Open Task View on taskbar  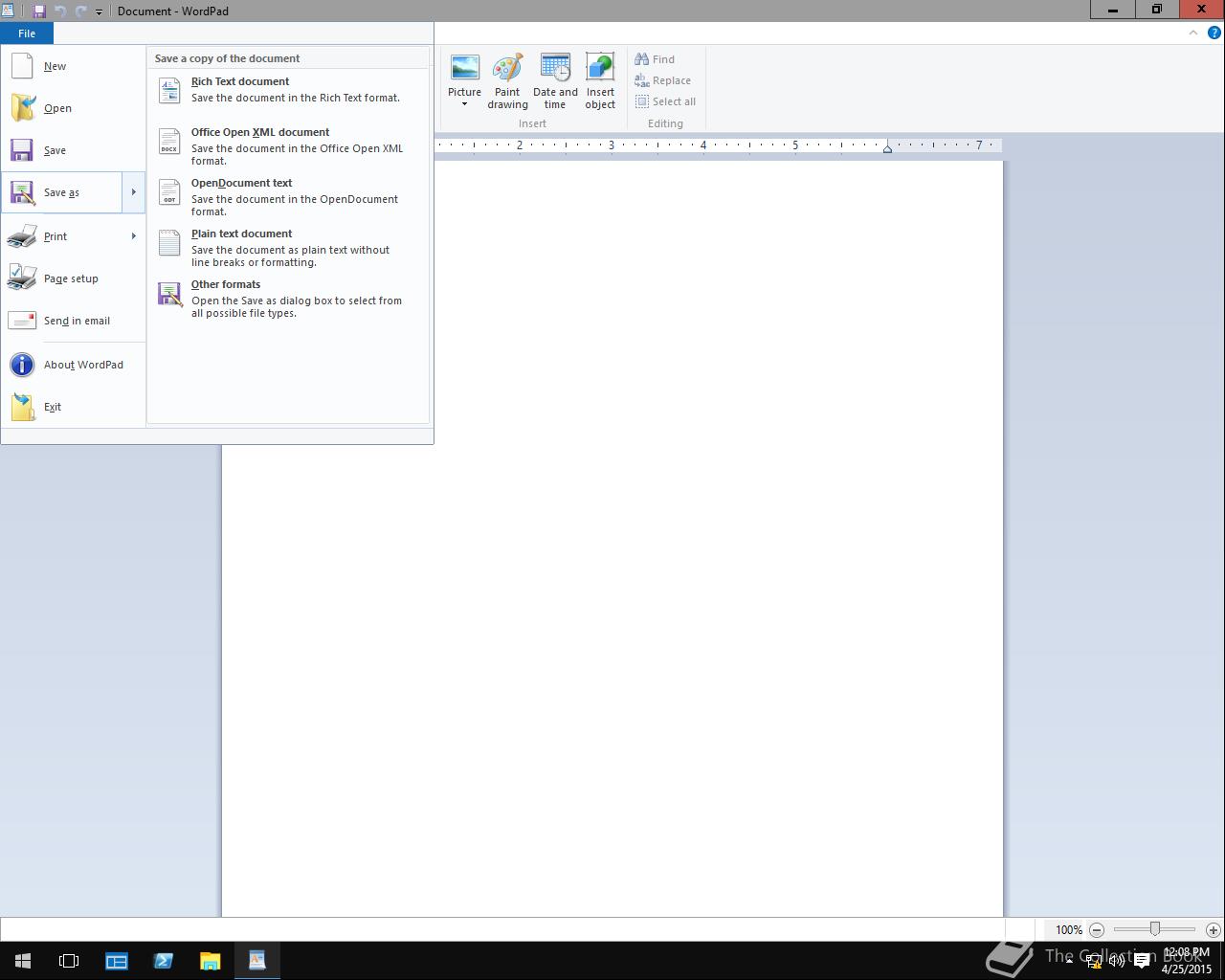coord(69,960)
